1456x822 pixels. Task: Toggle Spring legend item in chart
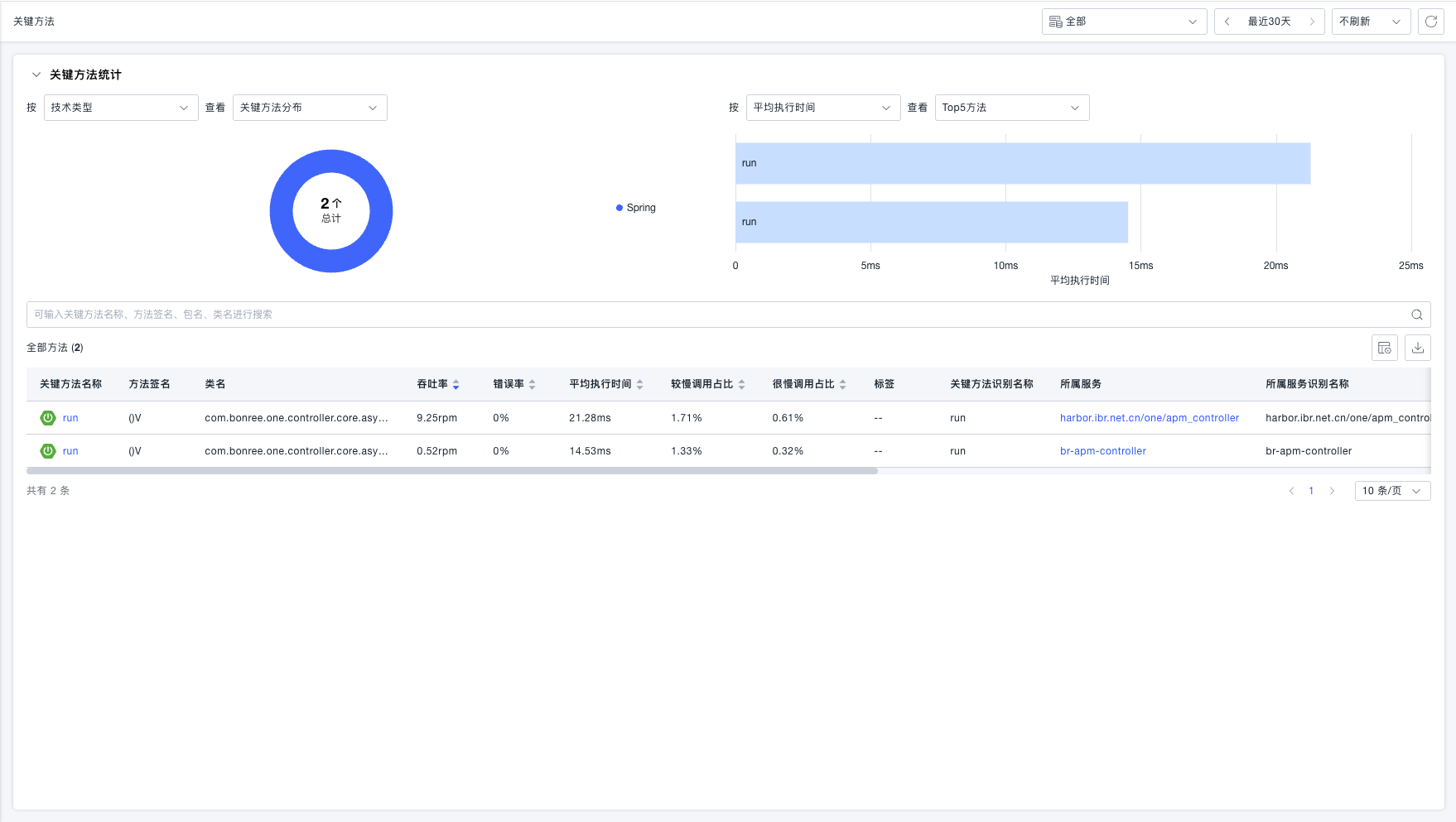[636, 208]
